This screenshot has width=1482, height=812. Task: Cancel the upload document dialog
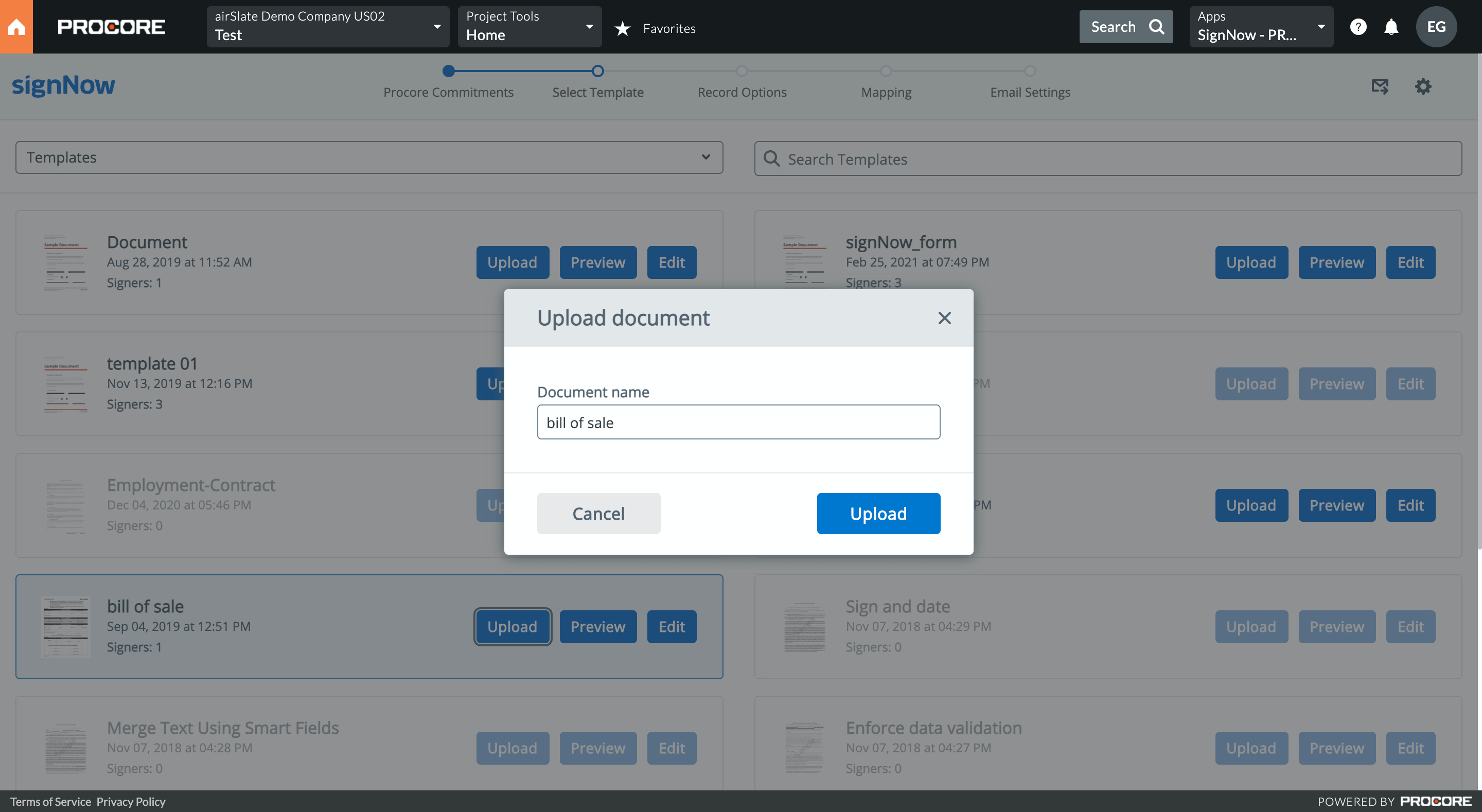598,513
